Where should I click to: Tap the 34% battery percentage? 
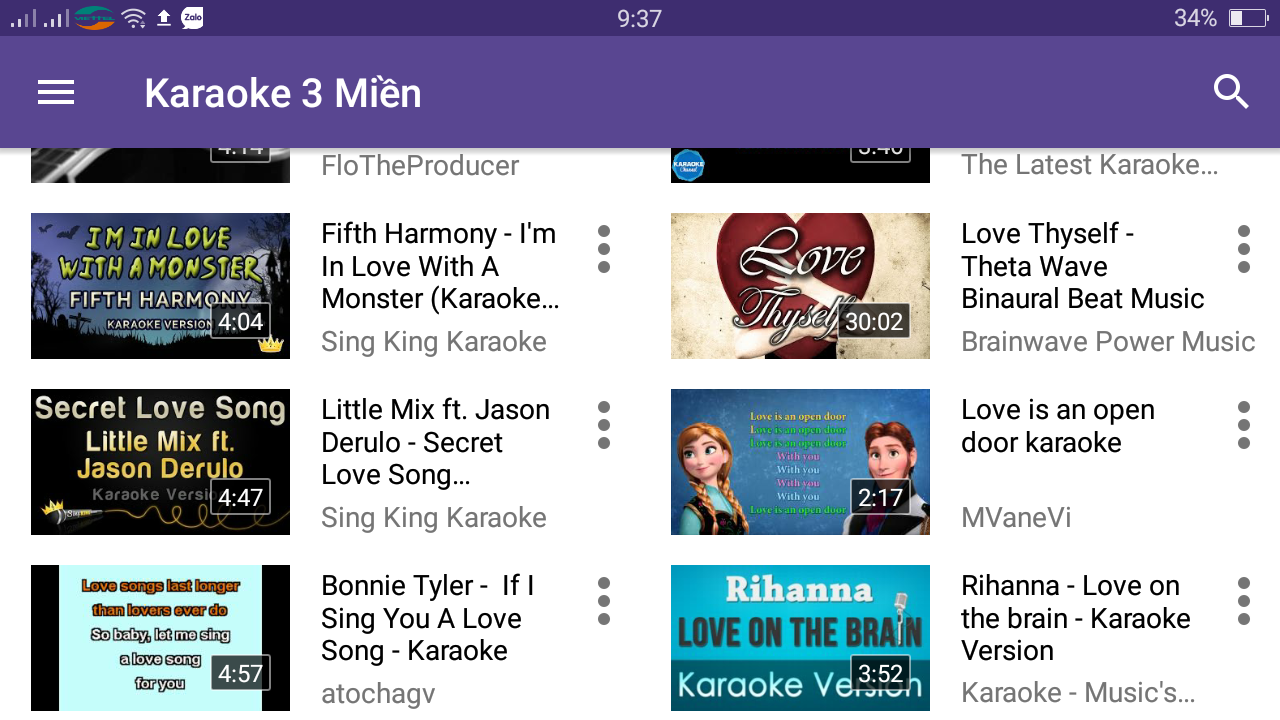tap(1195, 18)
